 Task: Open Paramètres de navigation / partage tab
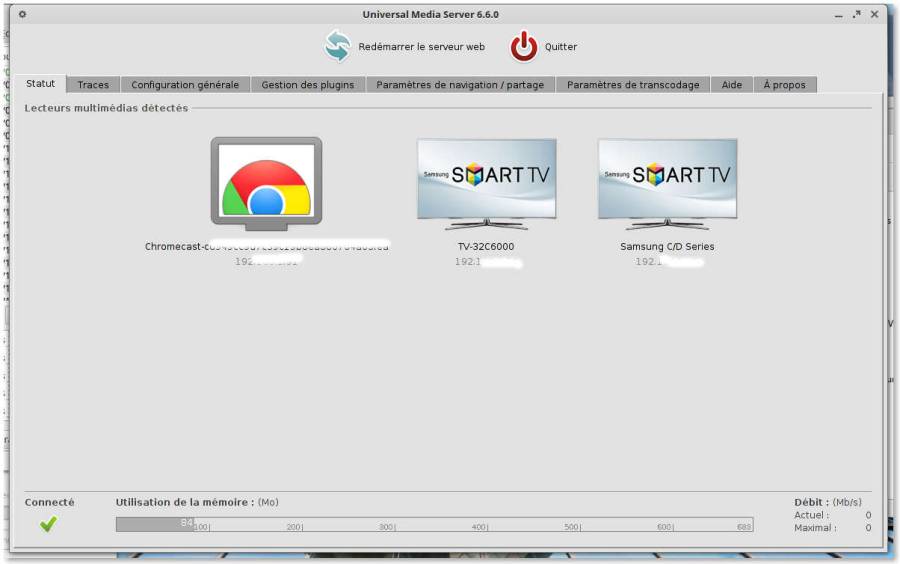tap(460, 85)
